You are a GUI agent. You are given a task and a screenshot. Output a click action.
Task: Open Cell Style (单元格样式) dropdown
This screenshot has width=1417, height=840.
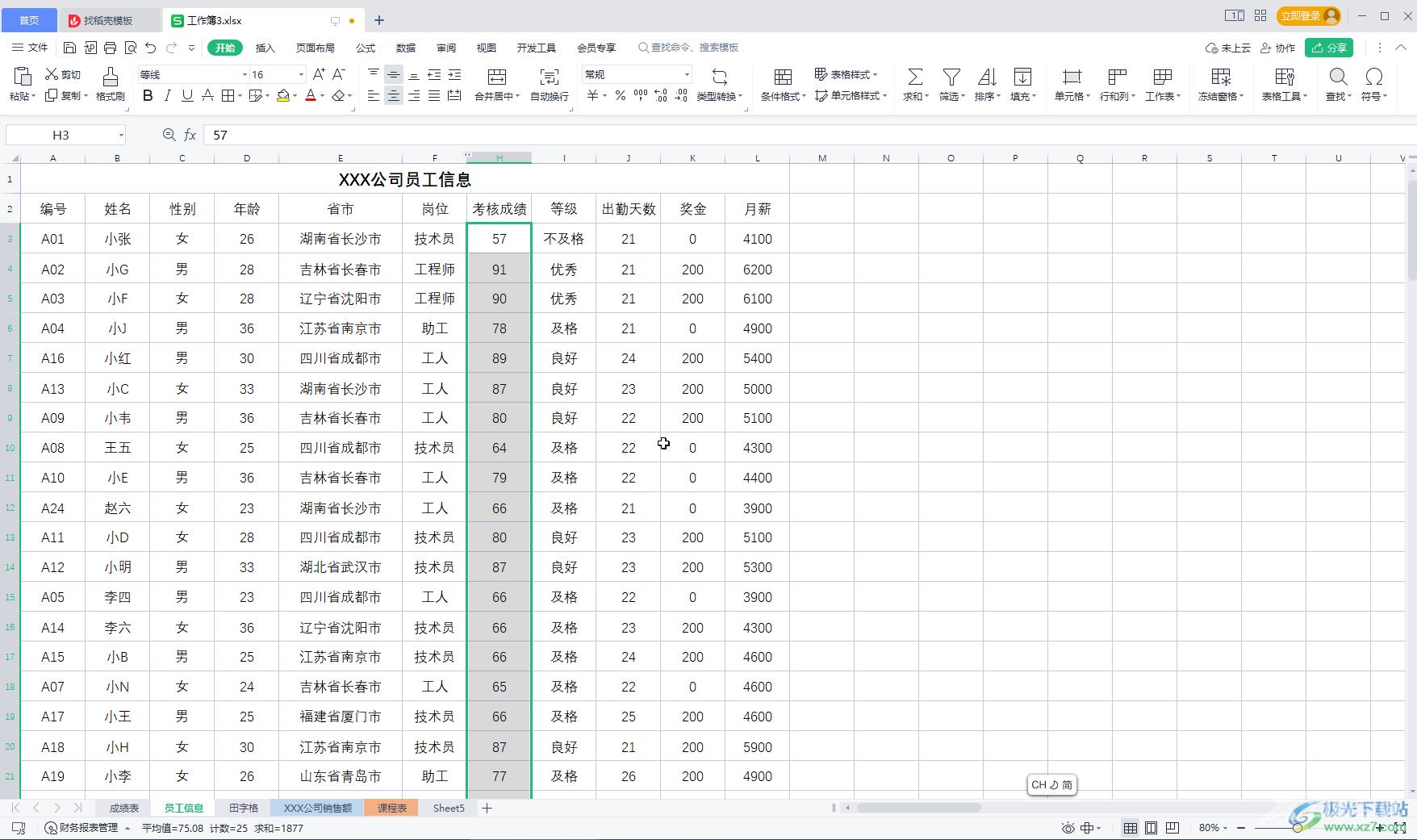tap(851, 96)
